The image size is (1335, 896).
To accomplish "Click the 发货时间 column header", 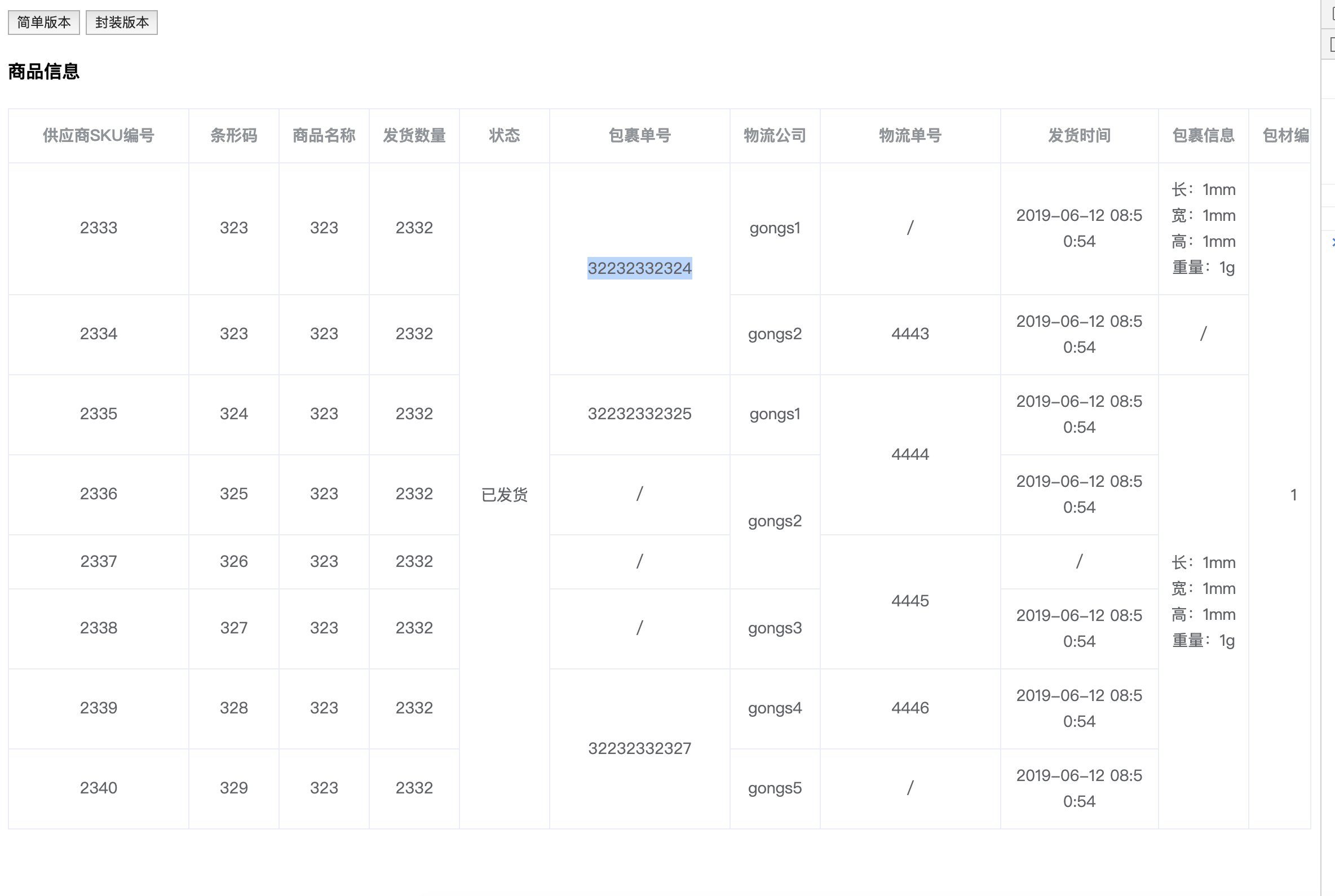I will coord(1079,135).
